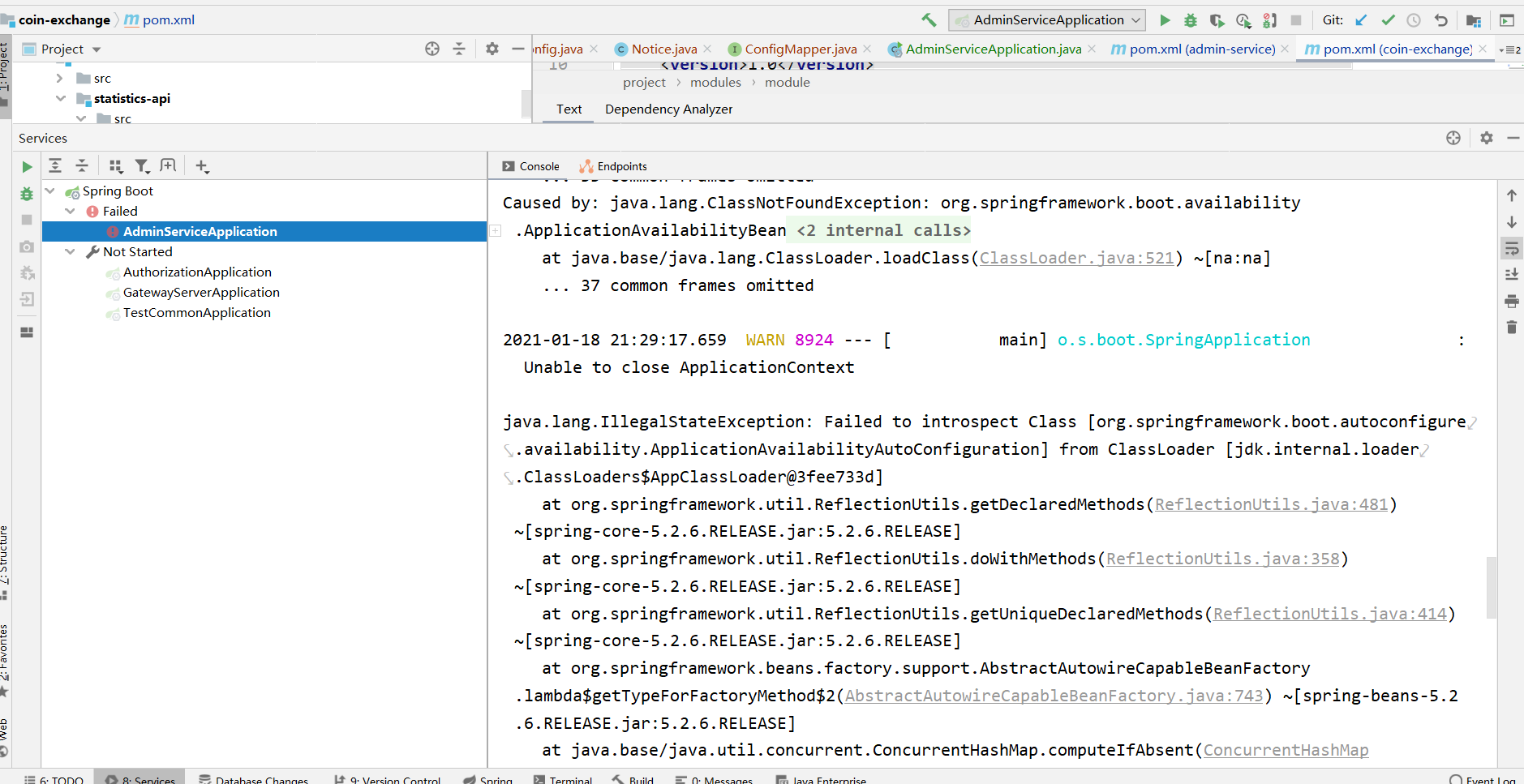The image size is (1524, 784).
Task: Open Services panel settings gear
Action: pyautogui.click(x=1486, y=138)
